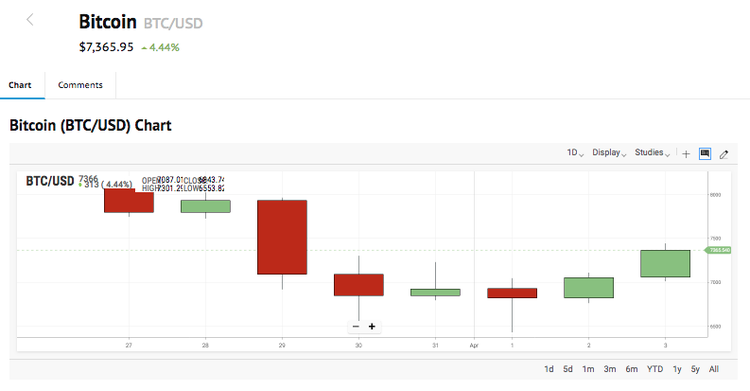Go back using the left chevron arrow

point(30,20)
